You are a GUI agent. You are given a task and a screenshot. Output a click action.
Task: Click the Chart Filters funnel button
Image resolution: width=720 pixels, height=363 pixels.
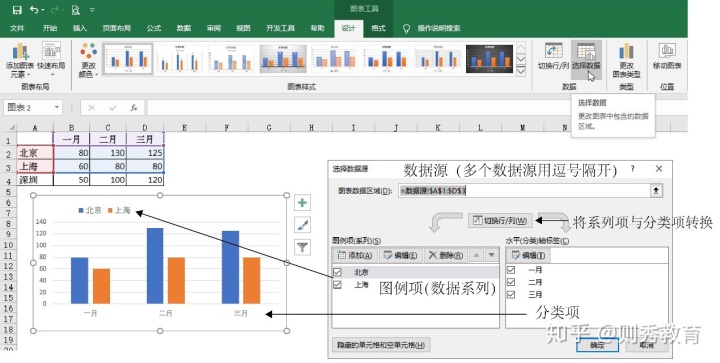click(302, 247)
